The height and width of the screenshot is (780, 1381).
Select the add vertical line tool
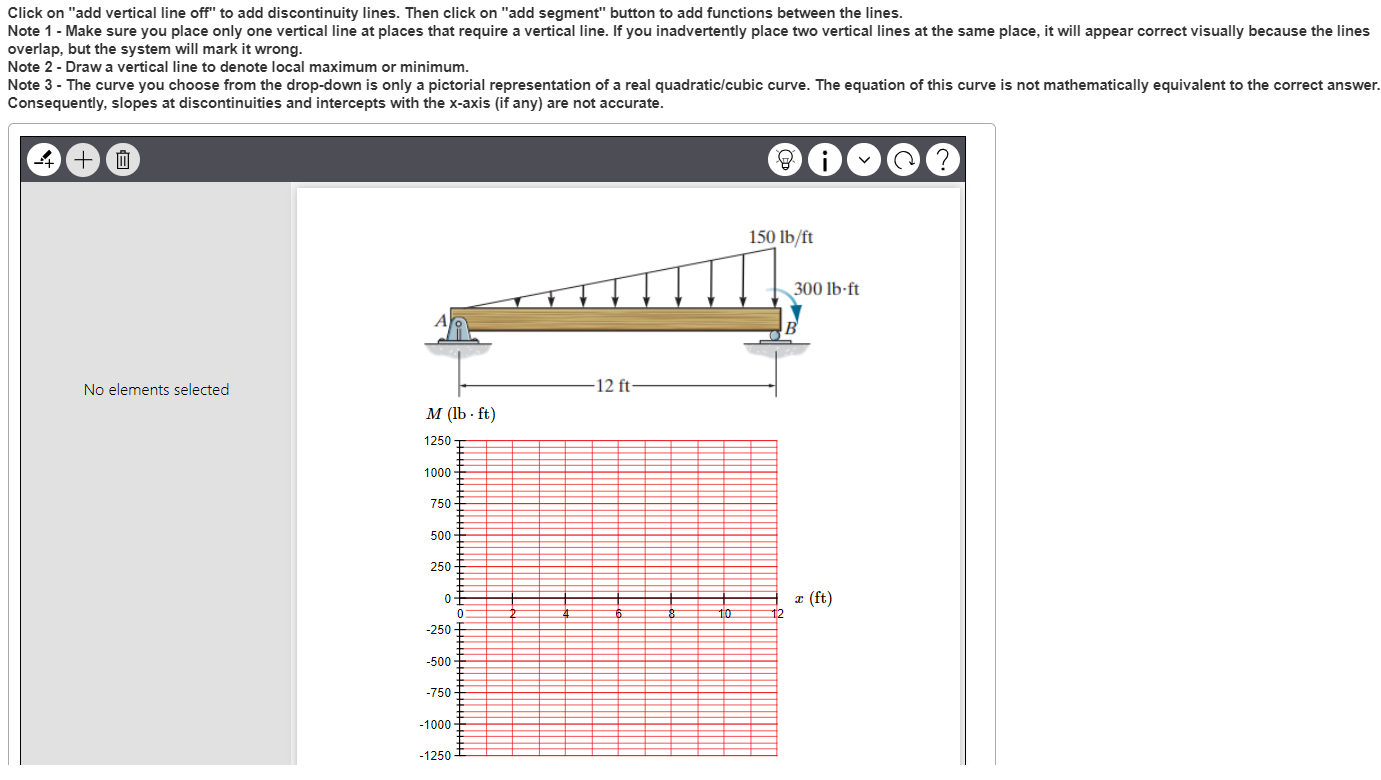click(43, 159)
